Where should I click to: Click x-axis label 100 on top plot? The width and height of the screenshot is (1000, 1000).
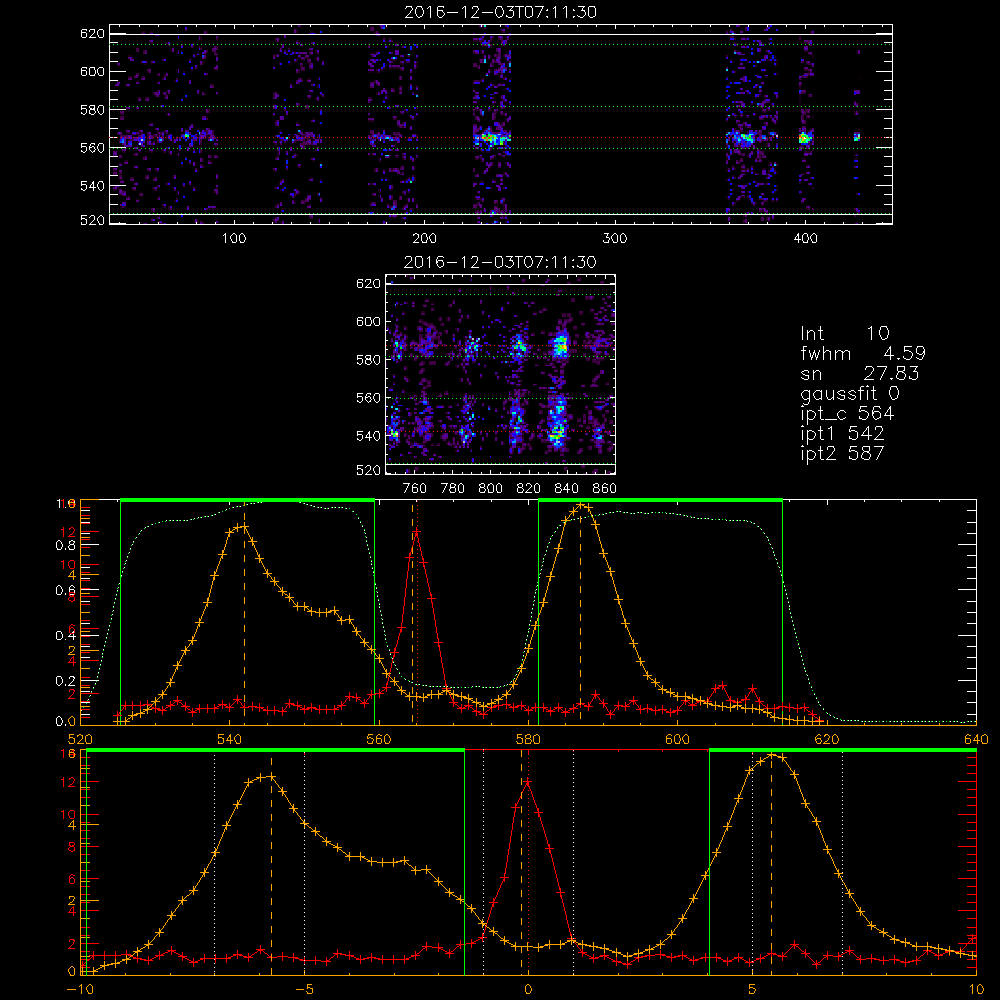click(x=234, y=239)
